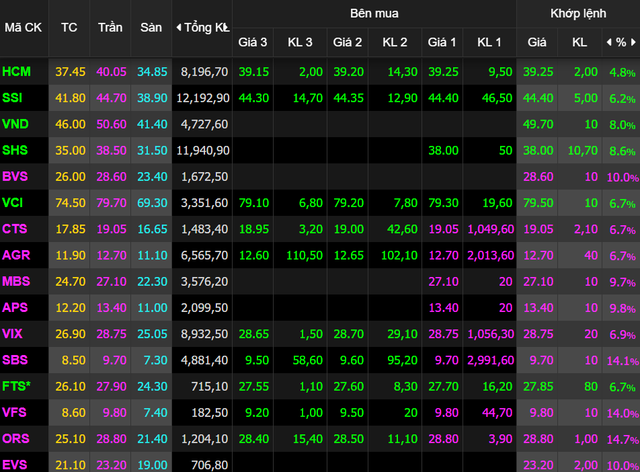This screenshot has width=640, height=472.
Task: Sort by the Mã CK column header
Action: (x=22, y=27)
